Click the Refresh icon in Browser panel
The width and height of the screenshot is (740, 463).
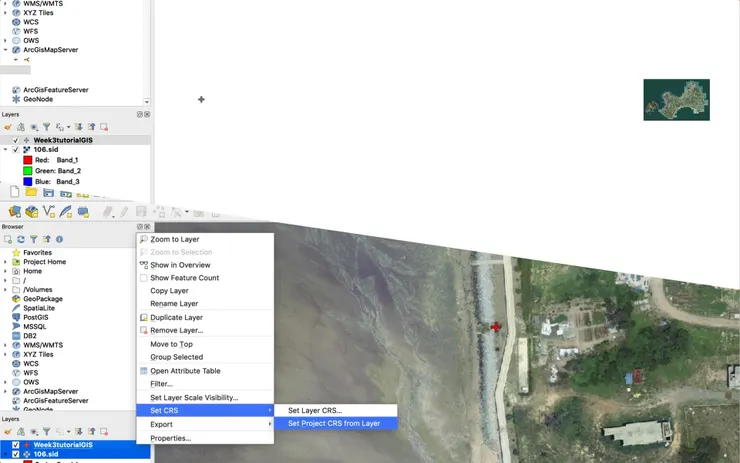click(x=21, y=239)
